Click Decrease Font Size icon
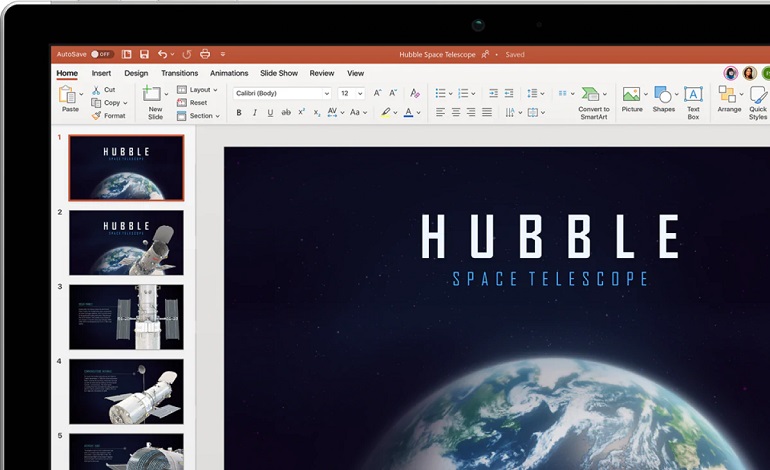770x470 pixels. point(393,93)
